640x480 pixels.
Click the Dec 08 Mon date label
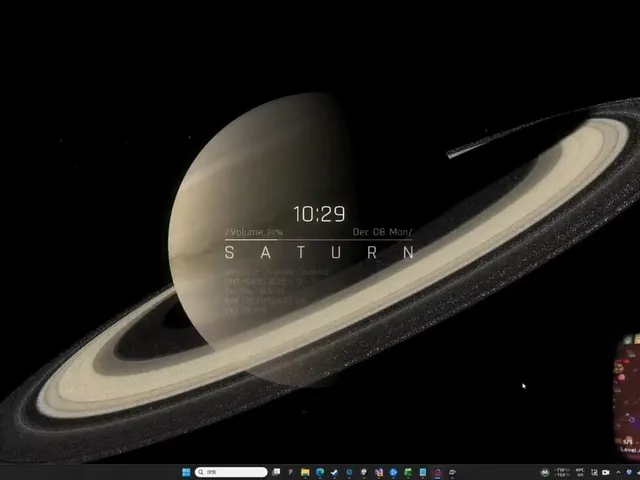pos(382,232)
